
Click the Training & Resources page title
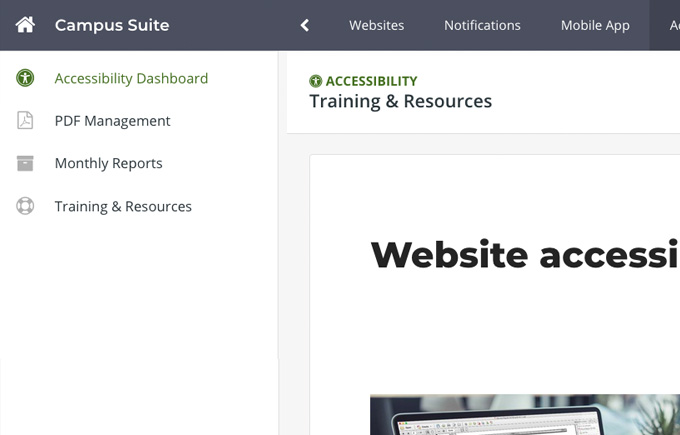(x=400, y=101)
